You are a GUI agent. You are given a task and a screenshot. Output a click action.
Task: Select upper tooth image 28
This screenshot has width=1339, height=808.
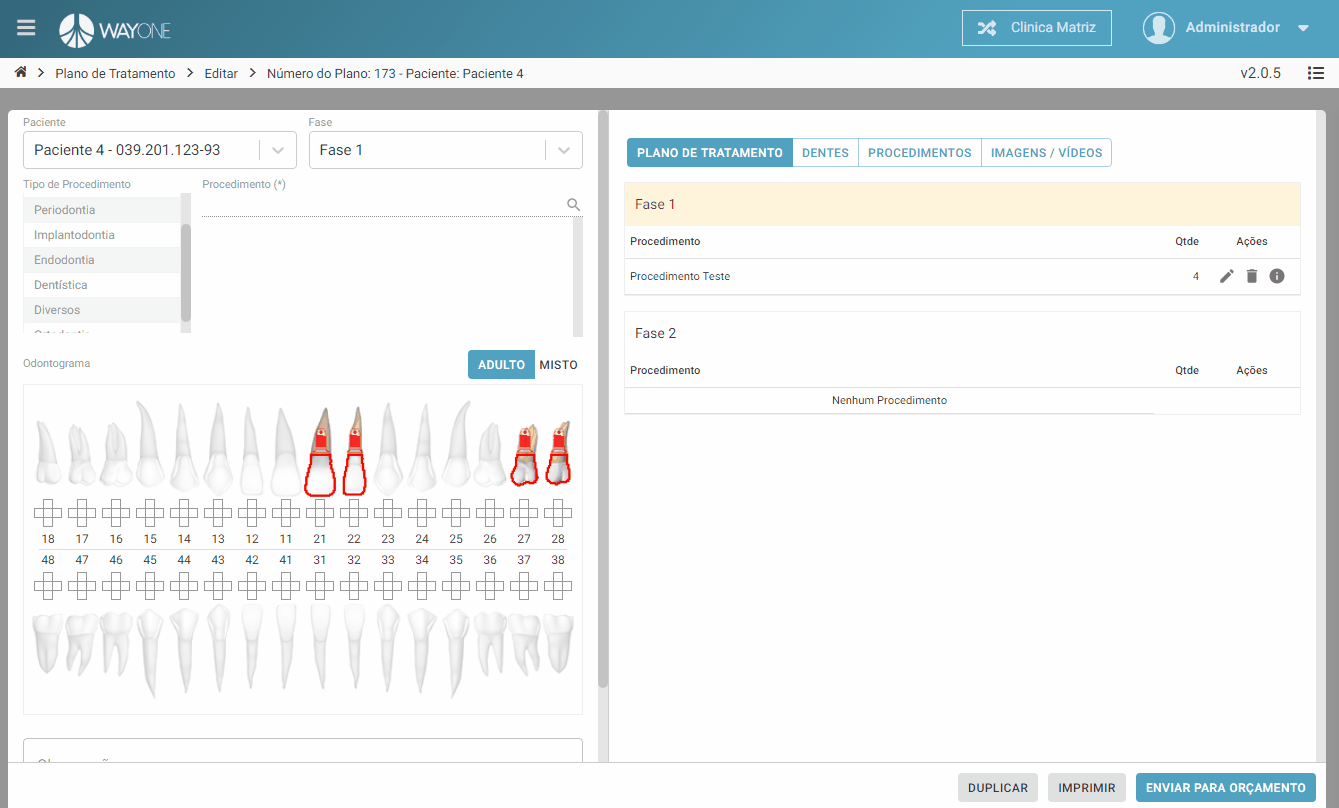(558, 453)
